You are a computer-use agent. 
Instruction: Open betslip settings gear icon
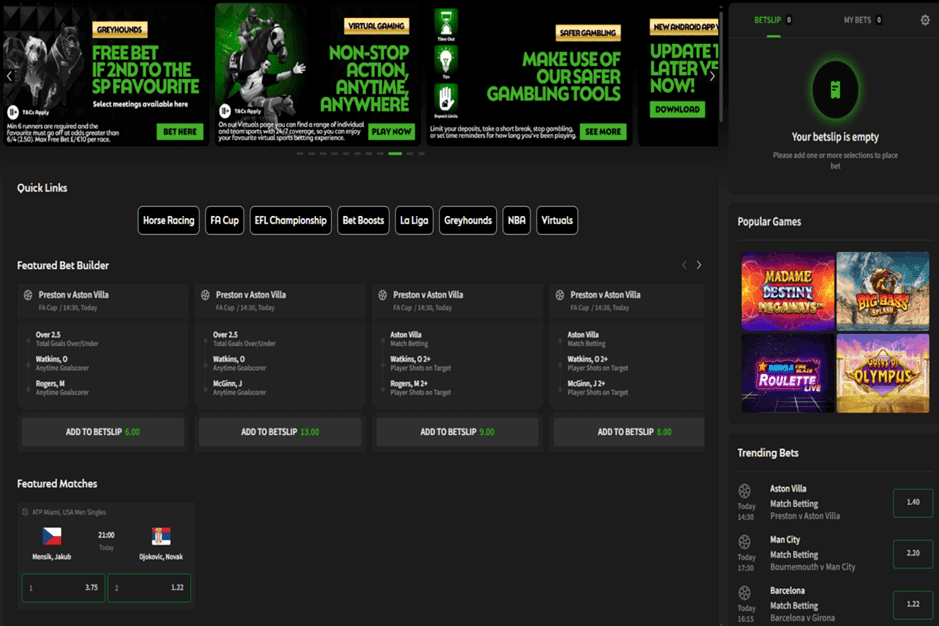pos(924,20)
